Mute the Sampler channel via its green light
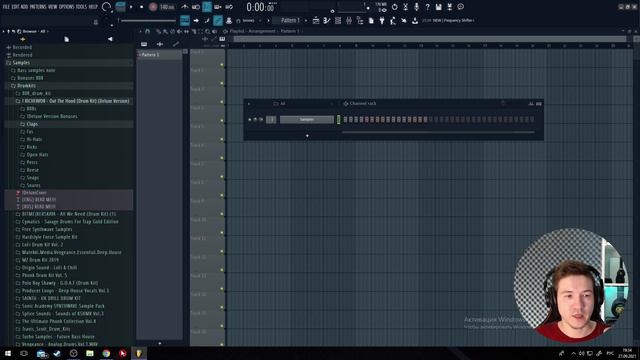This screenshot has width=640, height=360. tap(249, 120)
